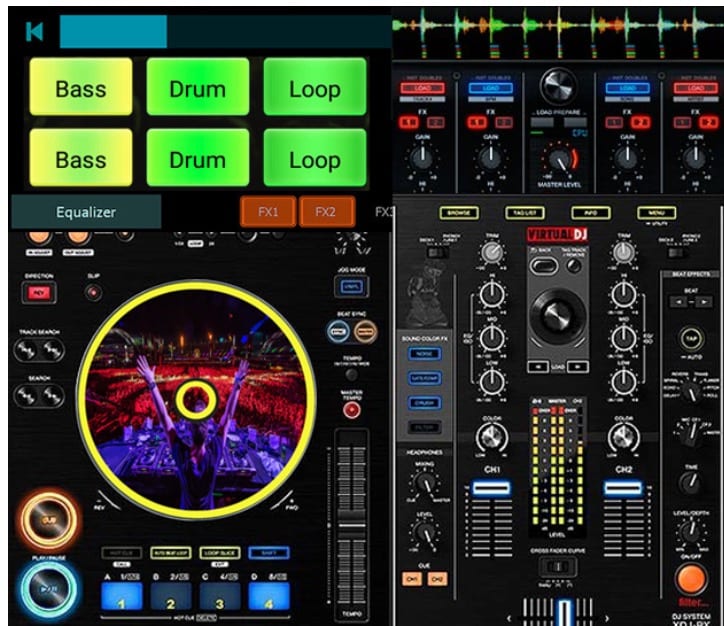Click the blue Play/Pause button
The height and width of the screenshot is (626, 724).
pyautogui.click(x=48, y=589)
